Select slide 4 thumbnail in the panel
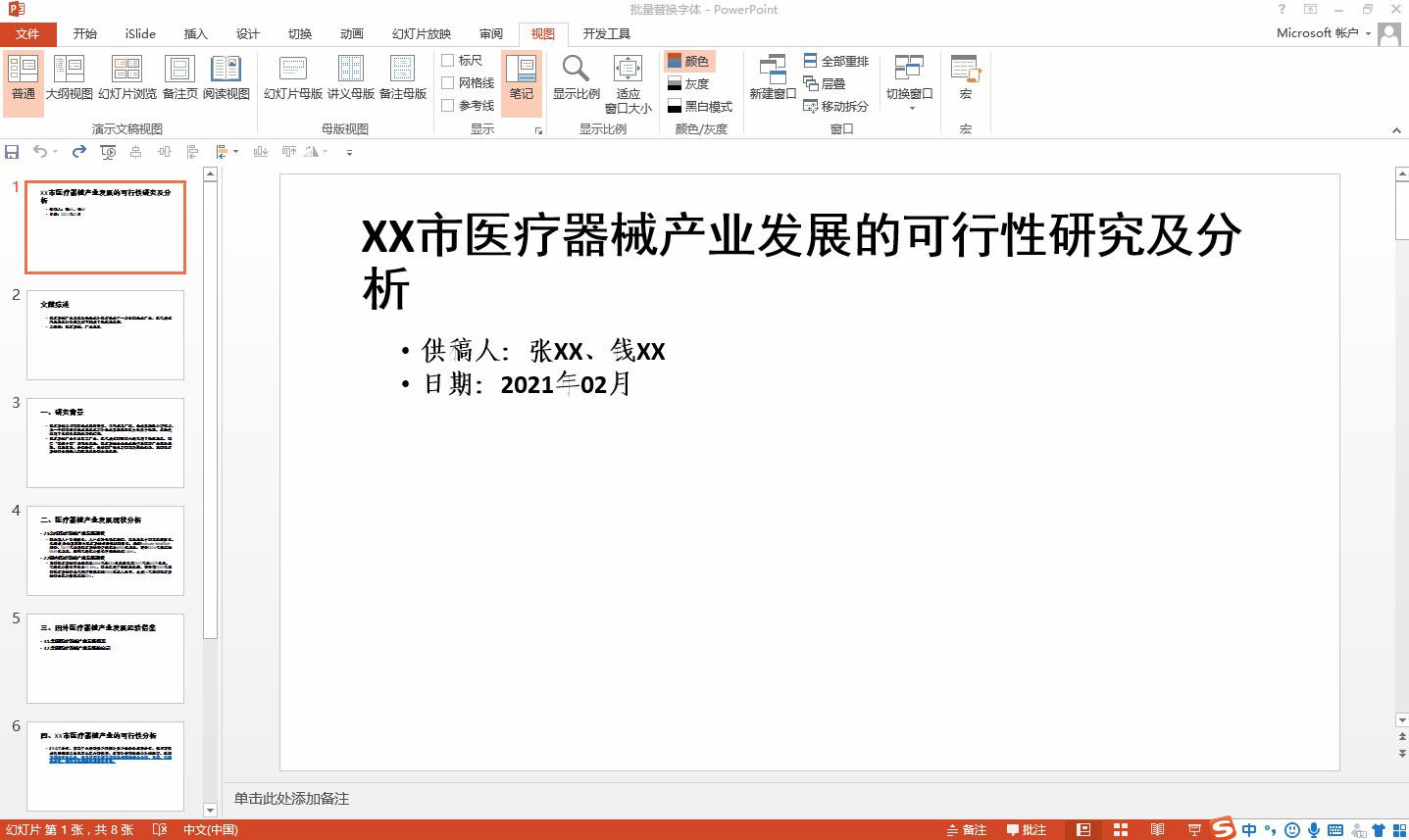Viewport: 1409px width, 840px height. [105, 550]
